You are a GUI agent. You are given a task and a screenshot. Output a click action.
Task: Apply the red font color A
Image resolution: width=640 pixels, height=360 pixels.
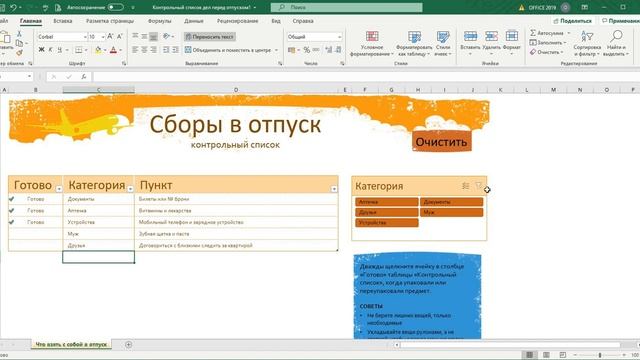tap(113, 50)
